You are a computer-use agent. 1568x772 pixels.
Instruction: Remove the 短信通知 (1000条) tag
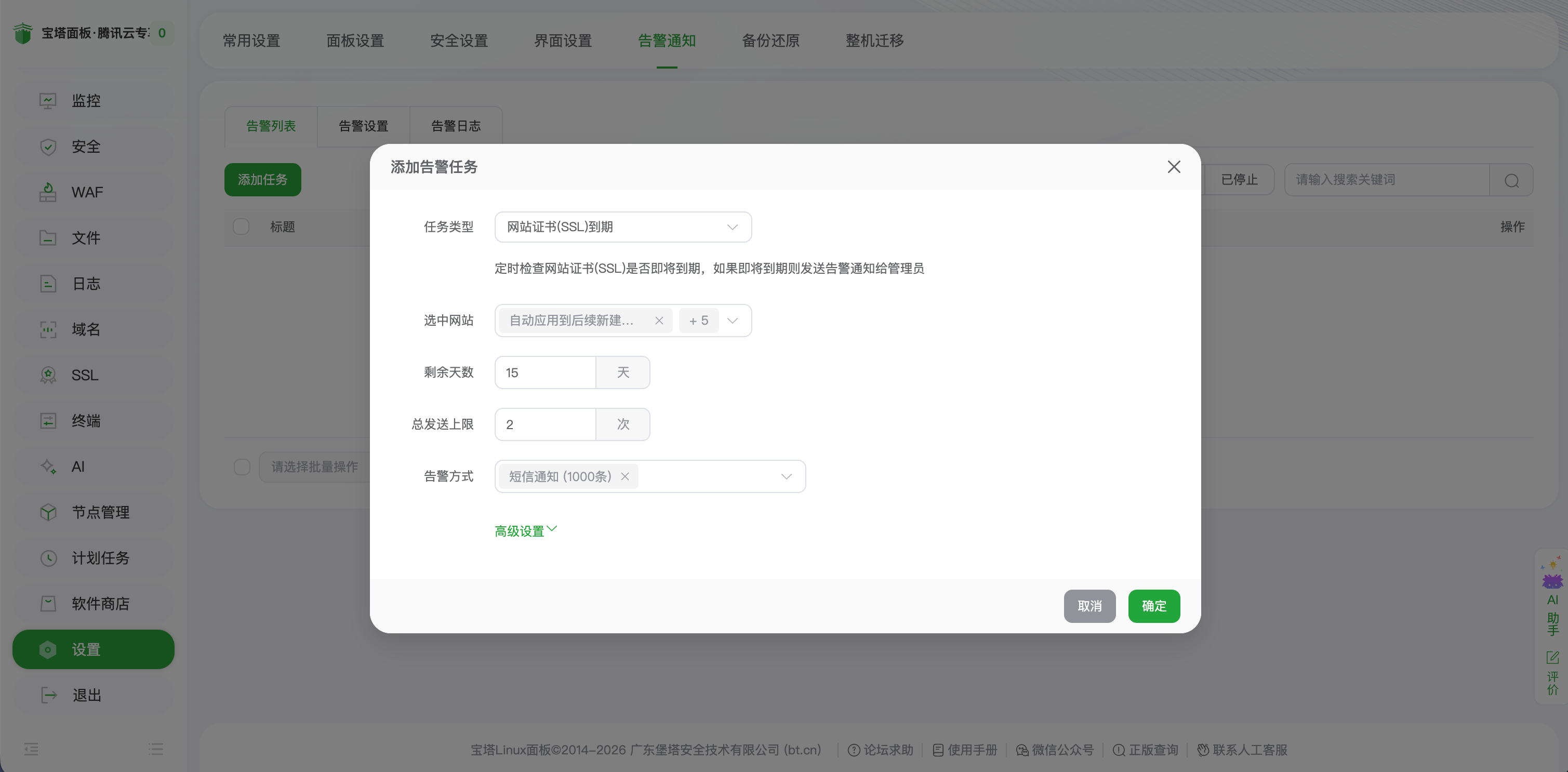pyautogui.click(x=624, y=477)
